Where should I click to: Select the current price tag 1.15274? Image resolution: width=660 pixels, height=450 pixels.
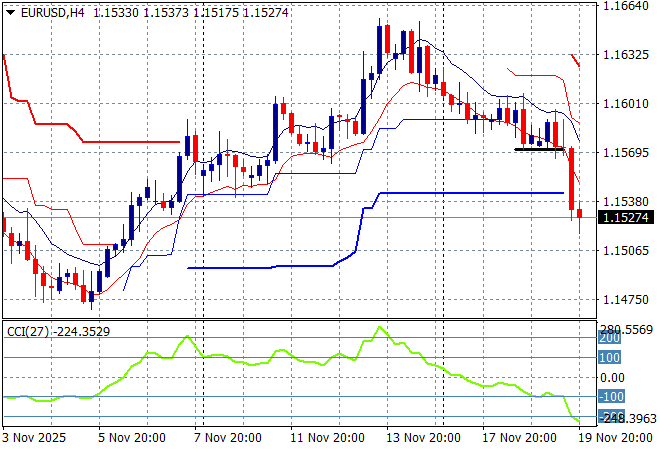pos(627,217)
